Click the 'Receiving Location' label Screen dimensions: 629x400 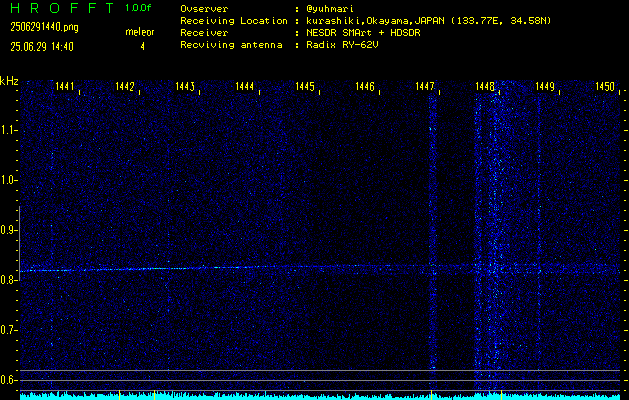pyautogui.click(x=234, y=21)
